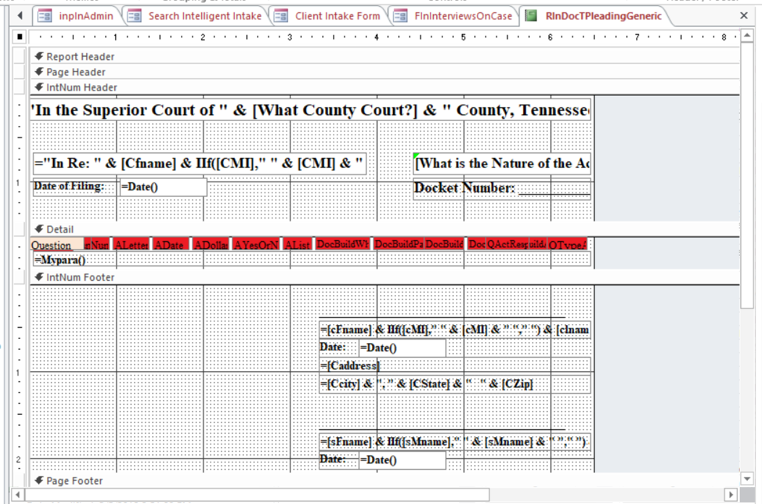Click the vertical scrollbar up arrow
The height and width of the screenshot is (504, 762).
pos(747,37)
